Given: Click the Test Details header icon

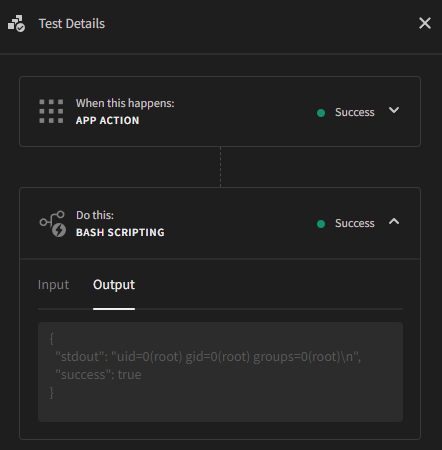Looking at the screenshot, I should pos(16,23).
